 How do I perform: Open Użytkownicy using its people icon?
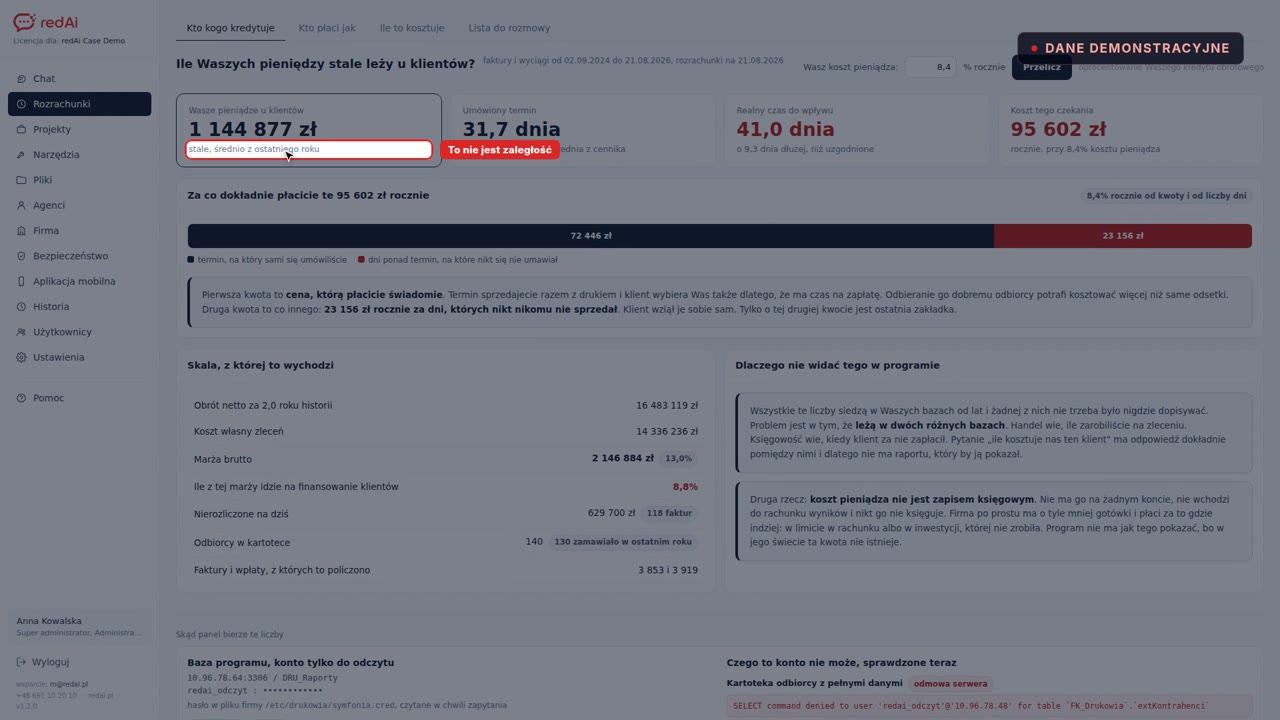22,332
